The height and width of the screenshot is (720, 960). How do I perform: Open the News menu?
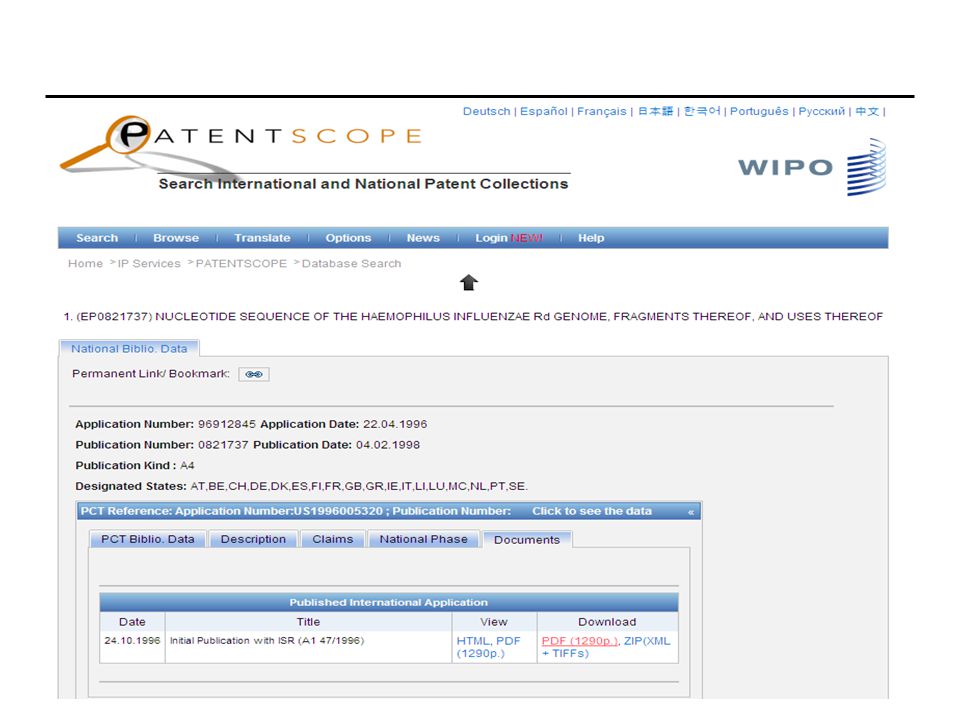[423, 238]
